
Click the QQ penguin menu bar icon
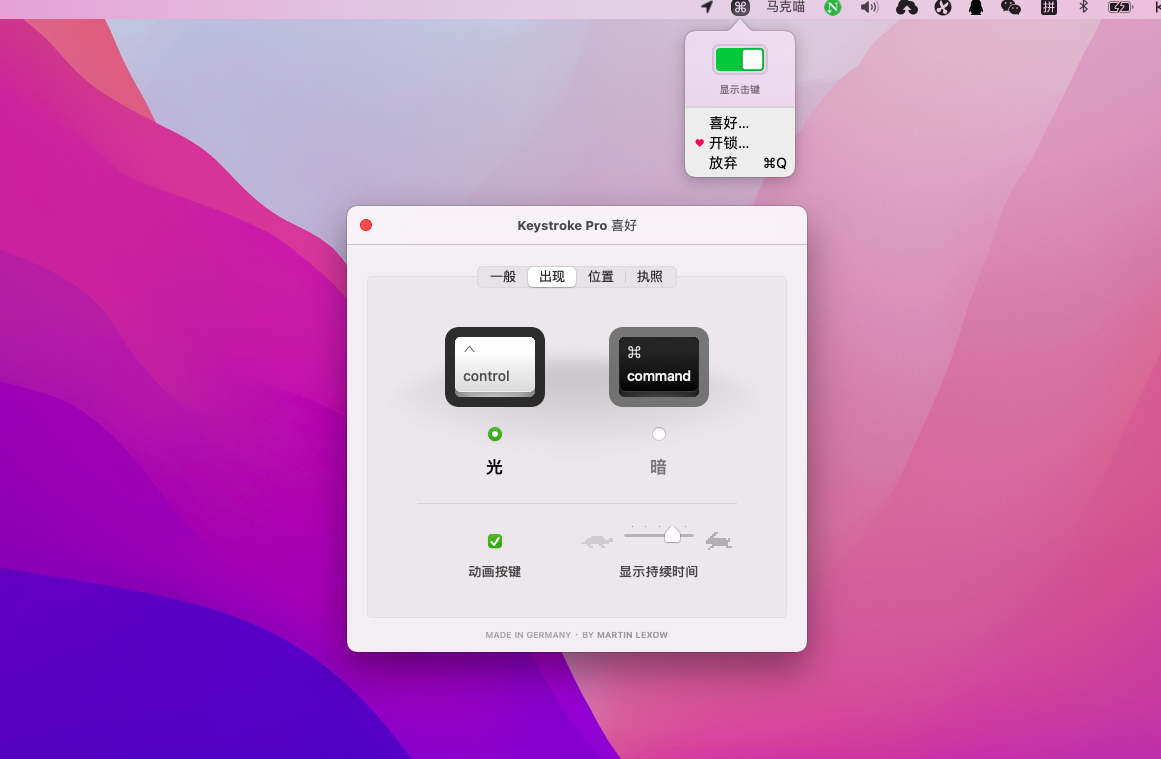976,8
